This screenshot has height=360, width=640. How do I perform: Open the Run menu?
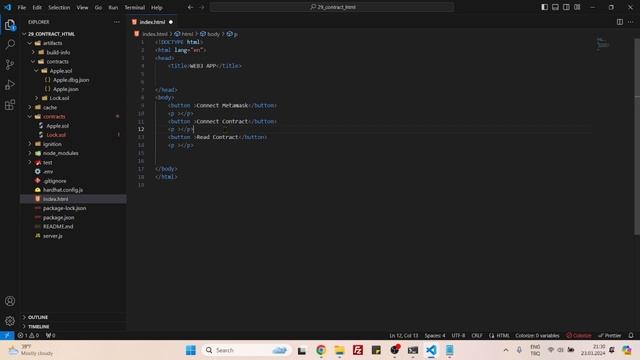coord(113,7)
